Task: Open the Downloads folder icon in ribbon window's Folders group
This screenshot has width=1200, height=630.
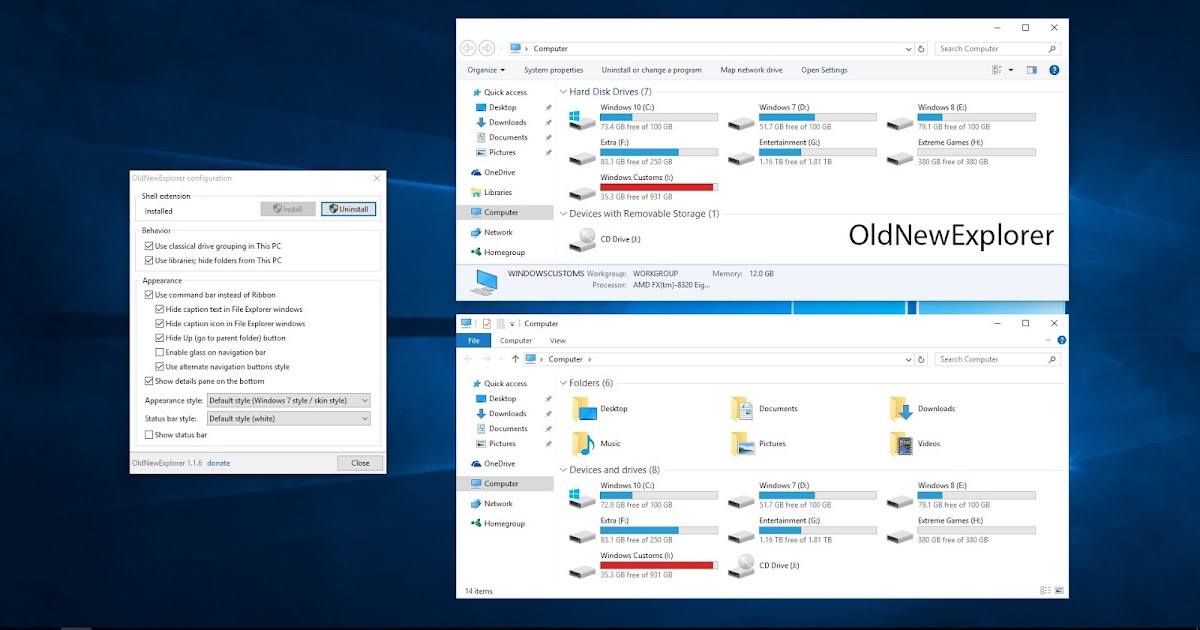Action: point(901,408)
